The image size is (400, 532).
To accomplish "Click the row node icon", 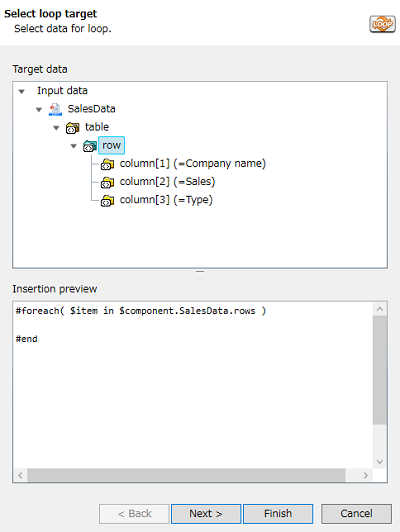I will [x=90, y=146].
